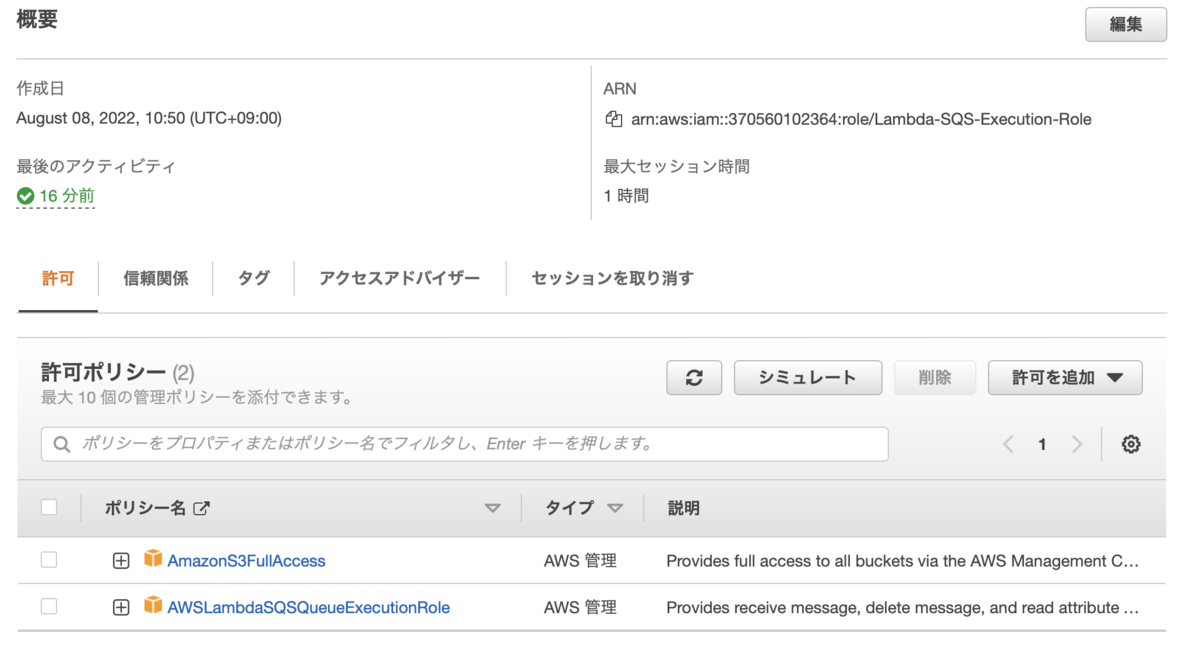
Task: Go to next page arrow
Action: pos(1077,444)
